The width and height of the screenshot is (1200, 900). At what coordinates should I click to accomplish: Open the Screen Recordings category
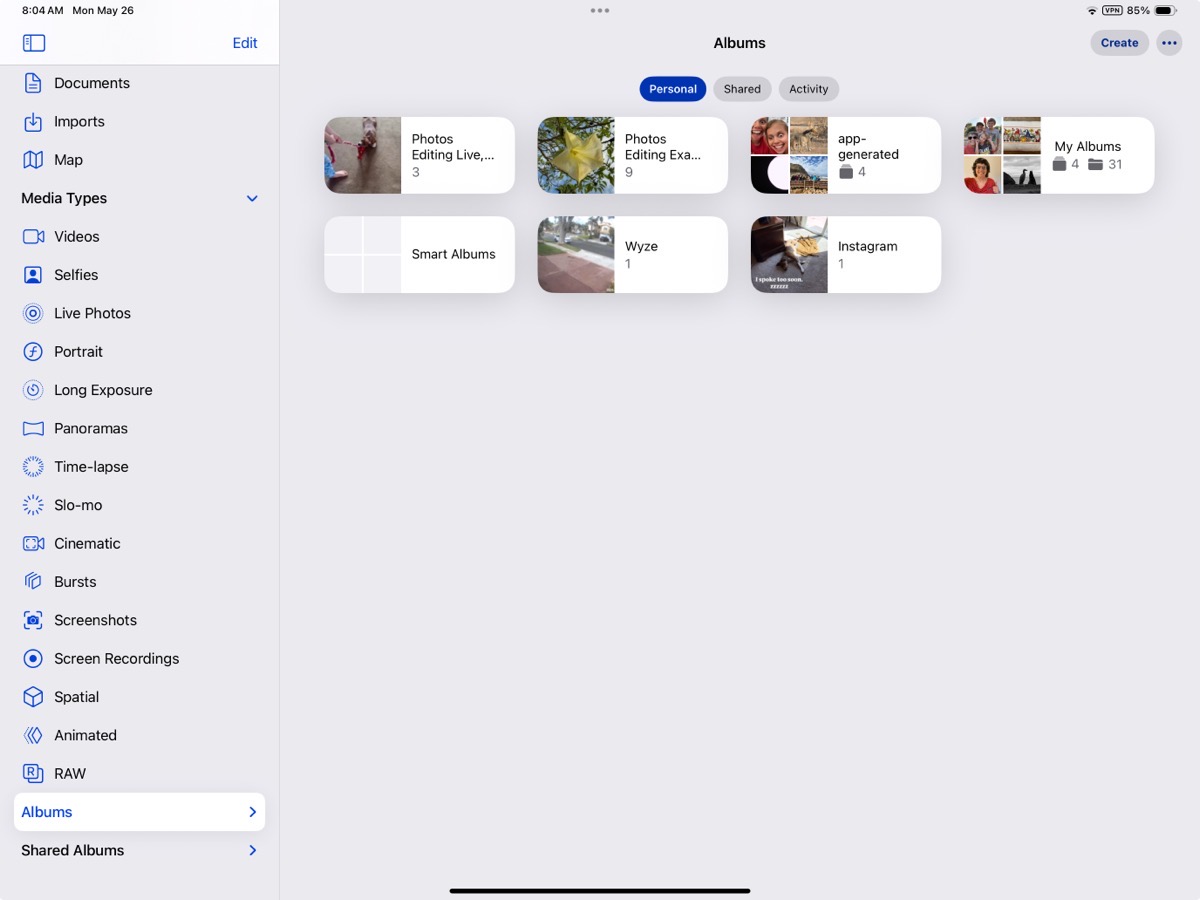(x=115, y=658)
